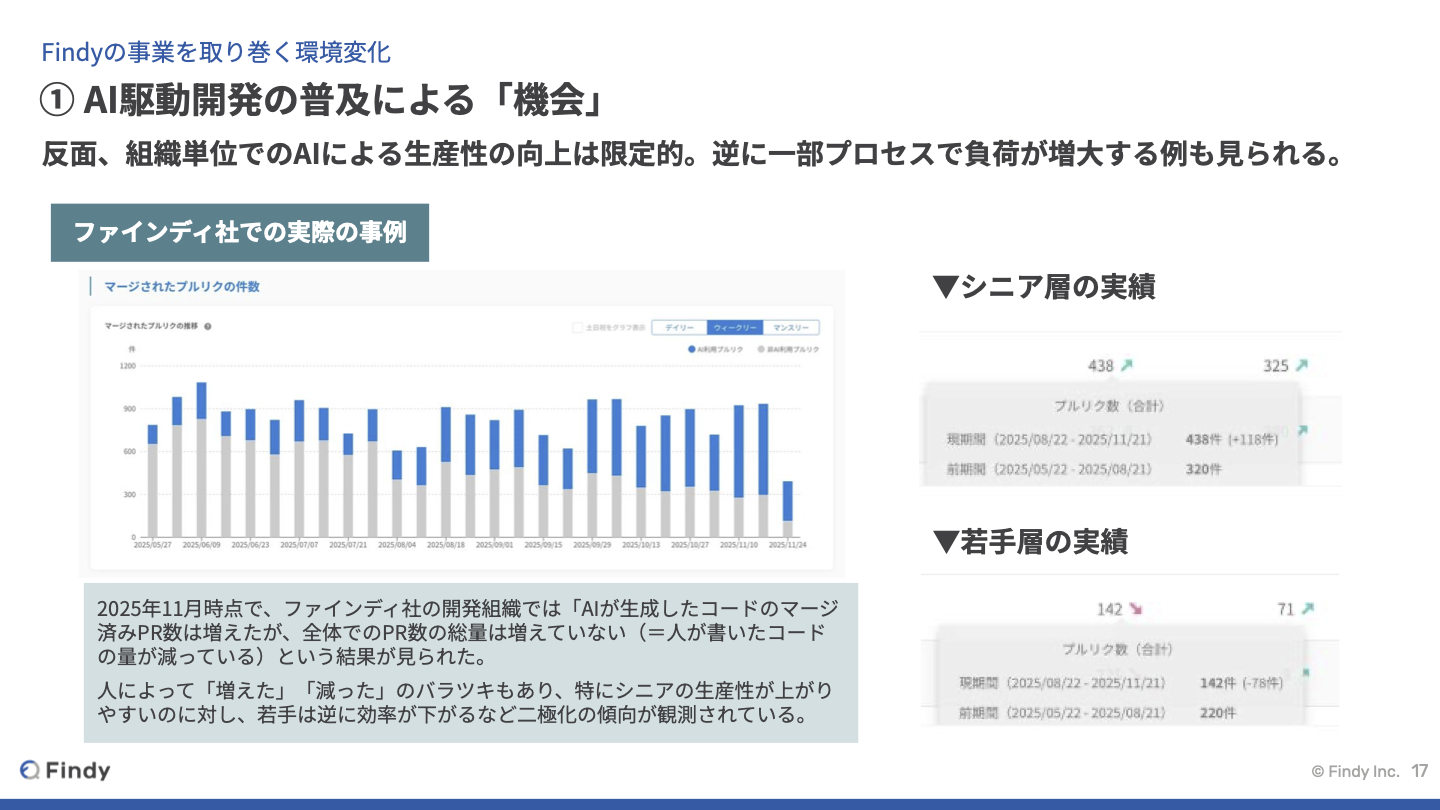Click the blue AI利用プルリク legend dot
The image size is (1440, 810).
tap(691, 349)
